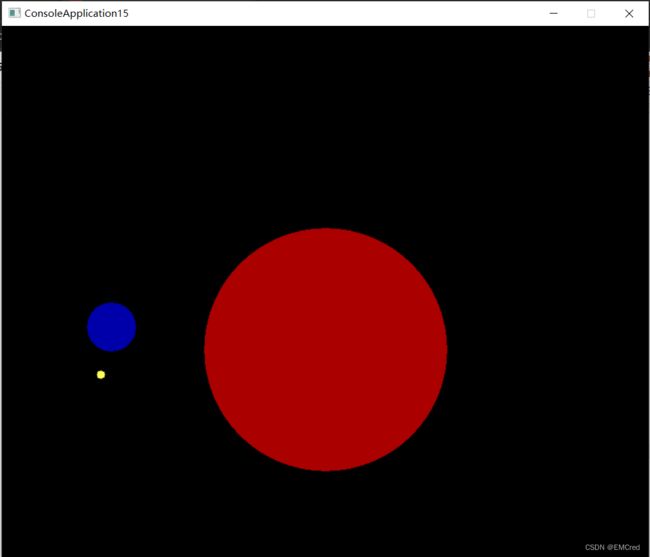Click the disabled maximize button
This screenshot has width=650, height=557.
(x=591, y=13)
